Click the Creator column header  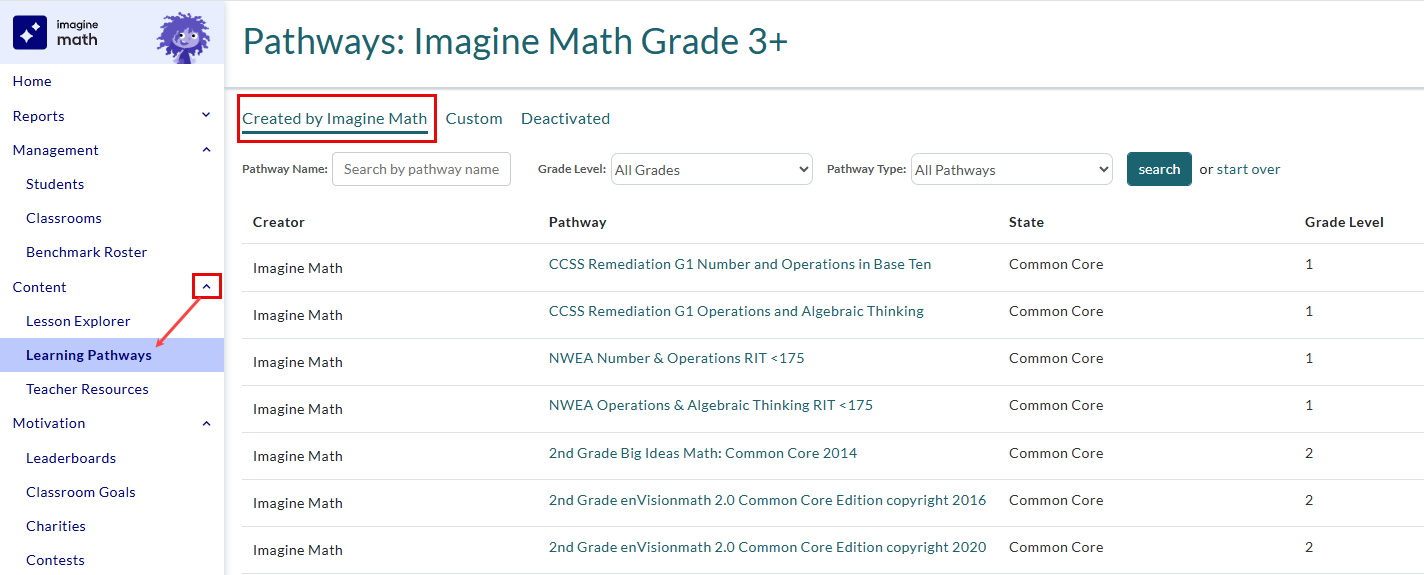pyautogui.click(x=279, y=222)
